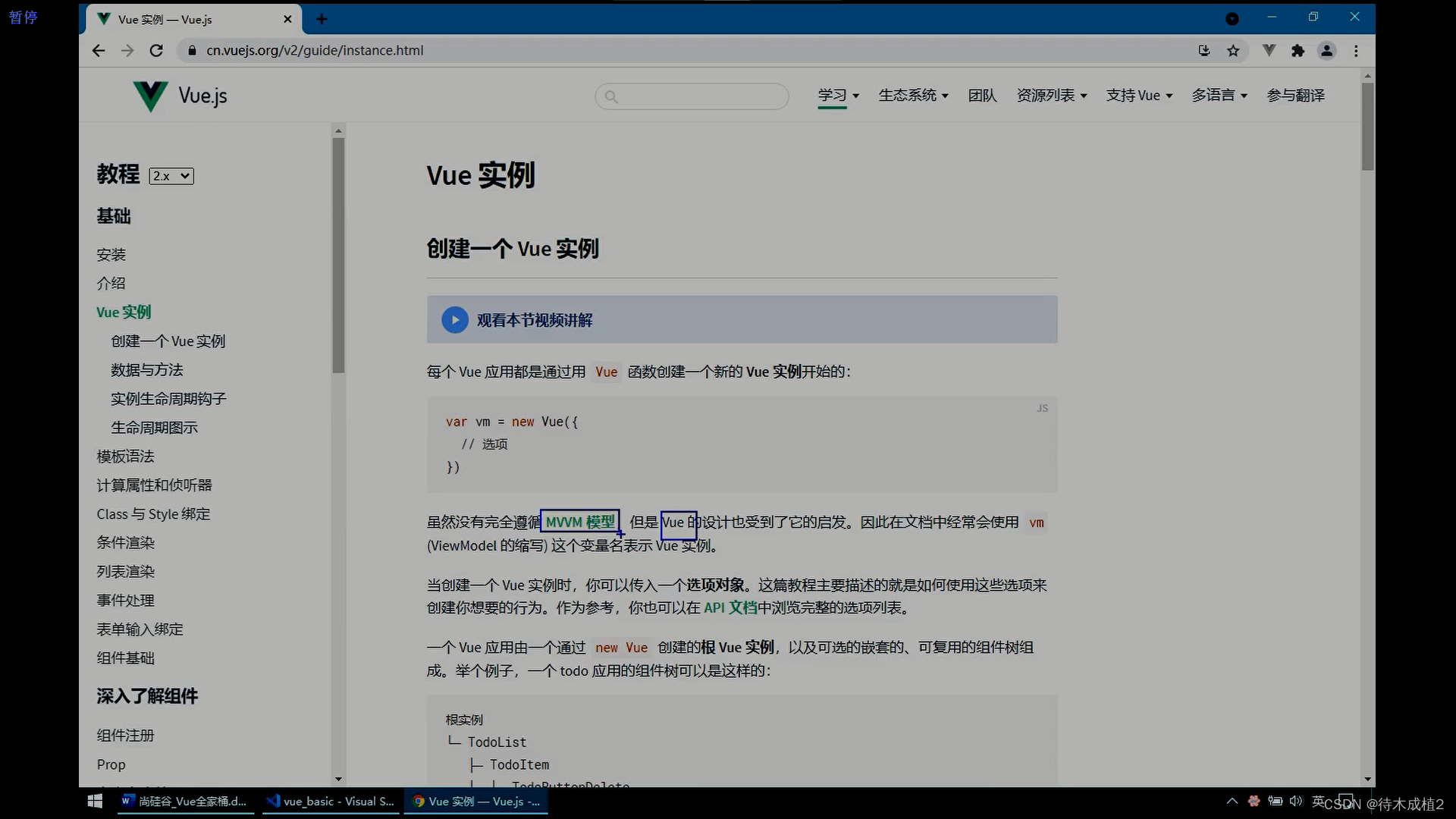Open the Vue devtools extension icon
This screenshot has width=1456, height=819.
1269,51
